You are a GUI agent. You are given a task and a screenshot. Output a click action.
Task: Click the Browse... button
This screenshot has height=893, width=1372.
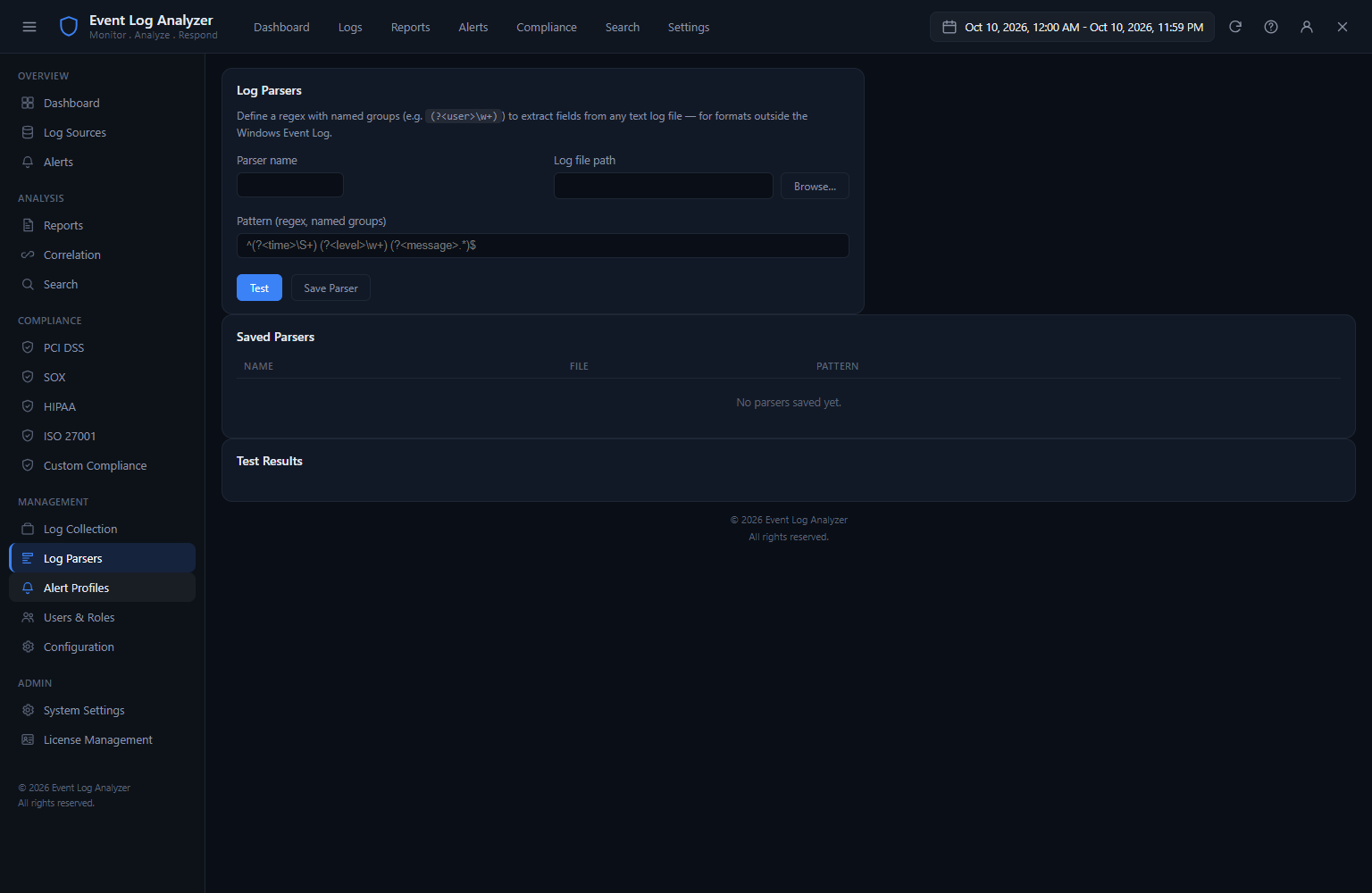(815, 186)
